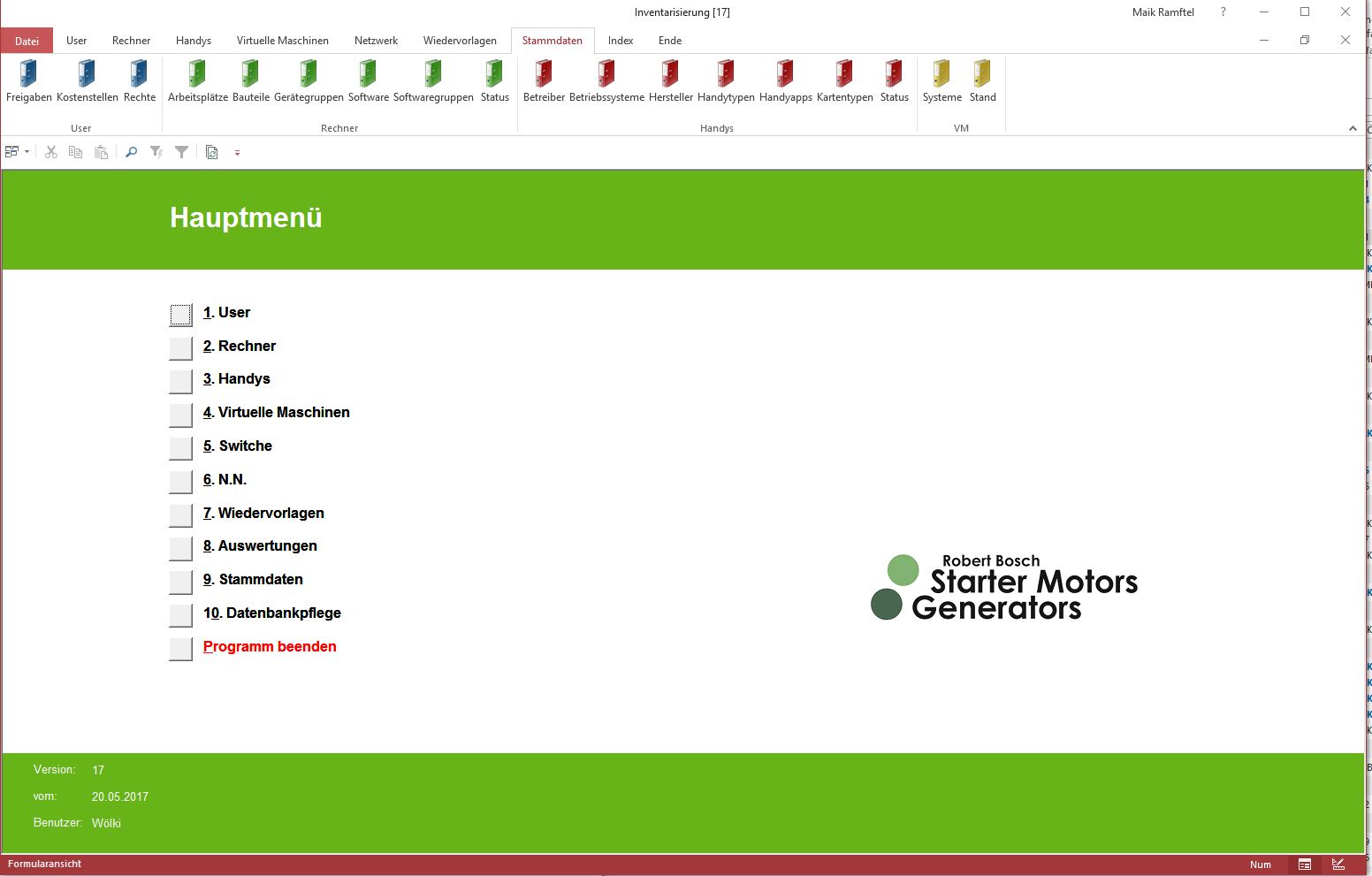Click the view switcher icon in the quick toolbar
This screenshot has width=1372, height=876.
click(12, 152)
